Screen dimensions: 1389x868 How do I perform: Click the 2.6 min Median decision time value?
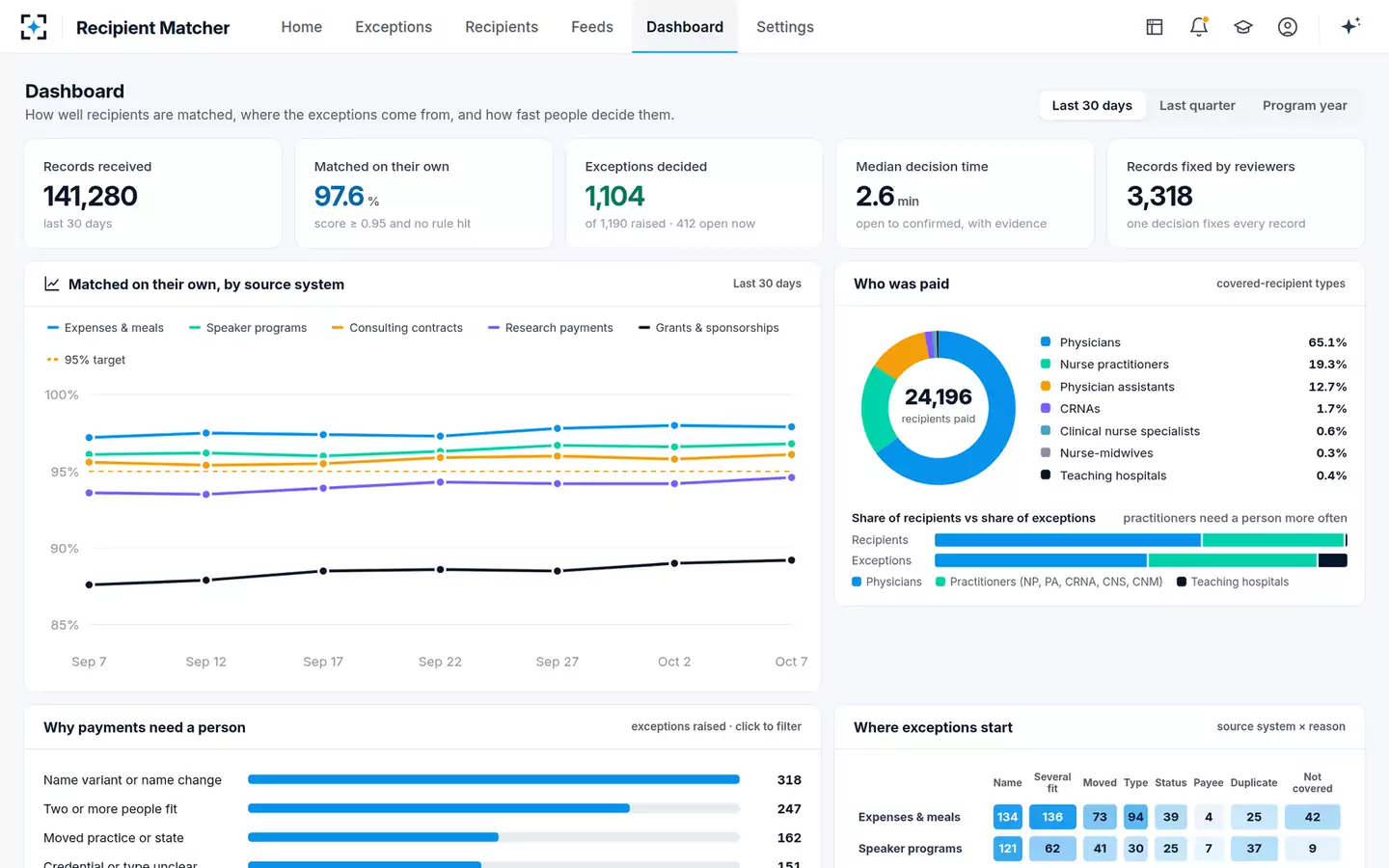point(887,197)
